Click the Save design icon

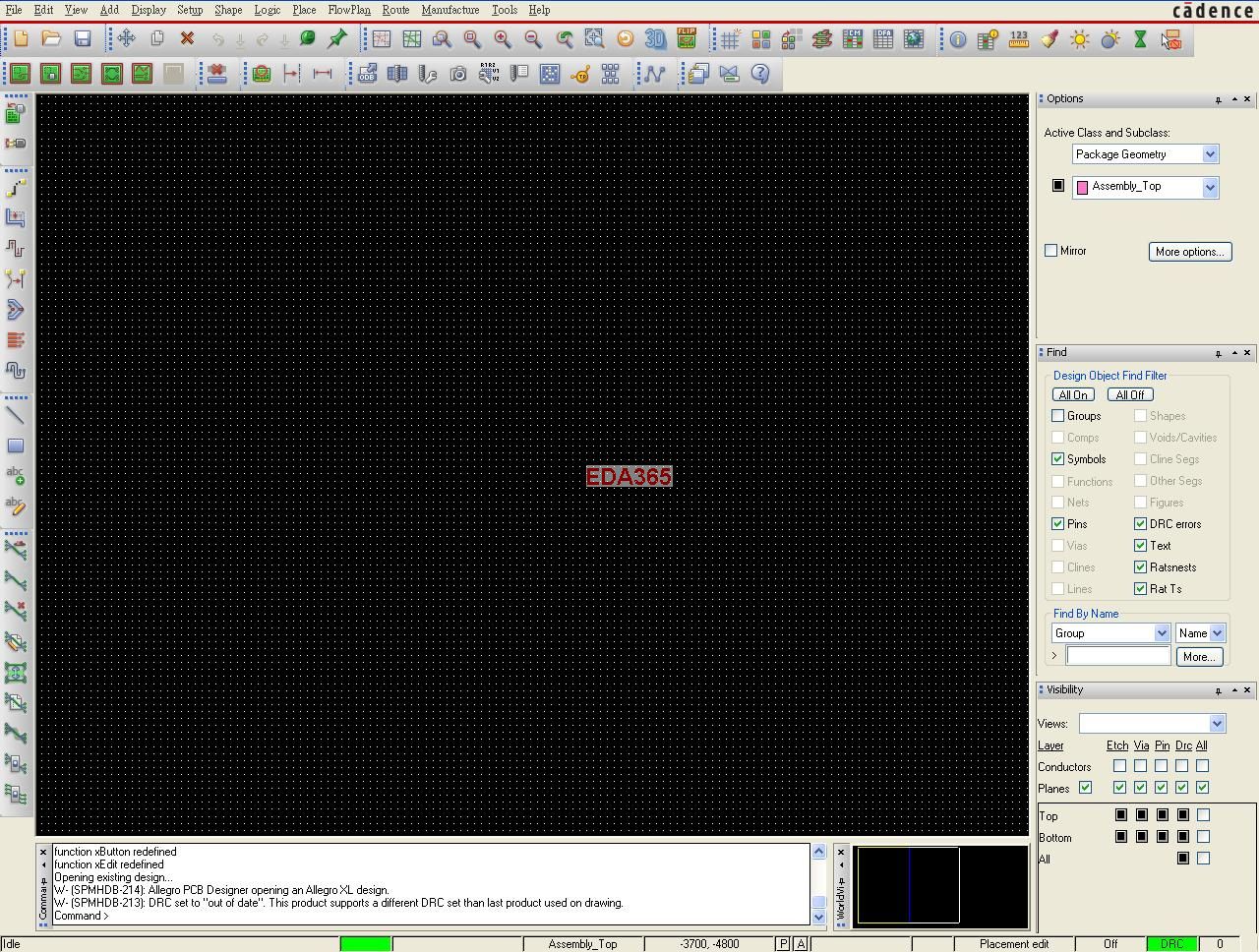tap(83, 39)
